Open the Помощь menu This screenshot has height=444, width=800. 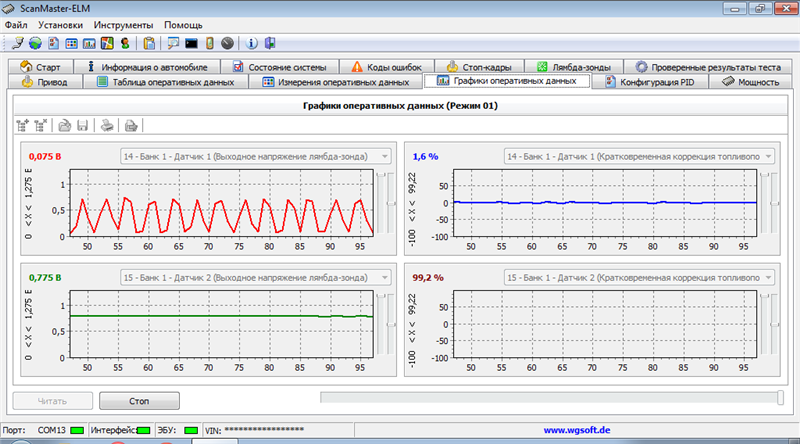pyautogui.click(x=183, y=25)
